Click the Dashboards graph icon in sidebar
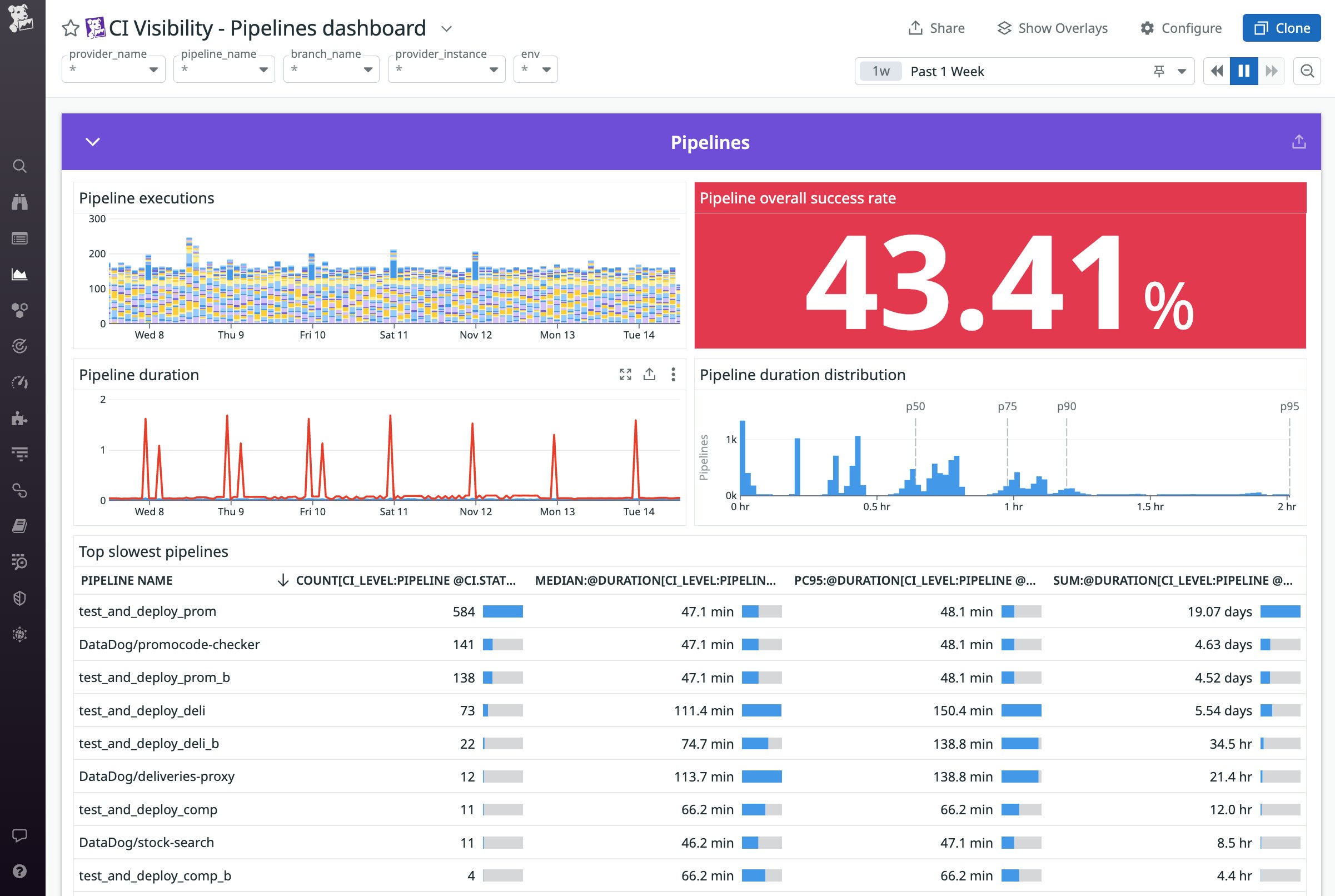1335x896 pixels. pos(20,274)
